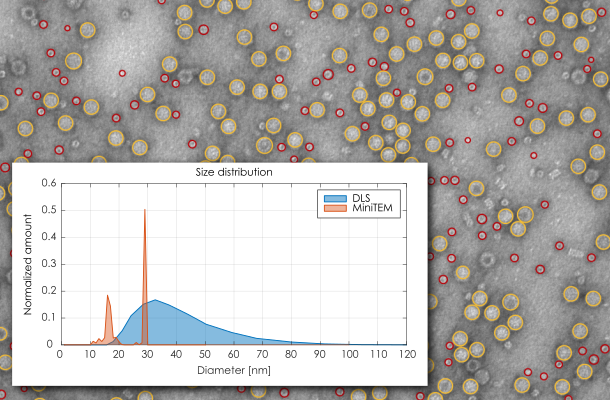Click the y-axis tick label 0.6
610x400 pixels.
[x=47, y=185]
